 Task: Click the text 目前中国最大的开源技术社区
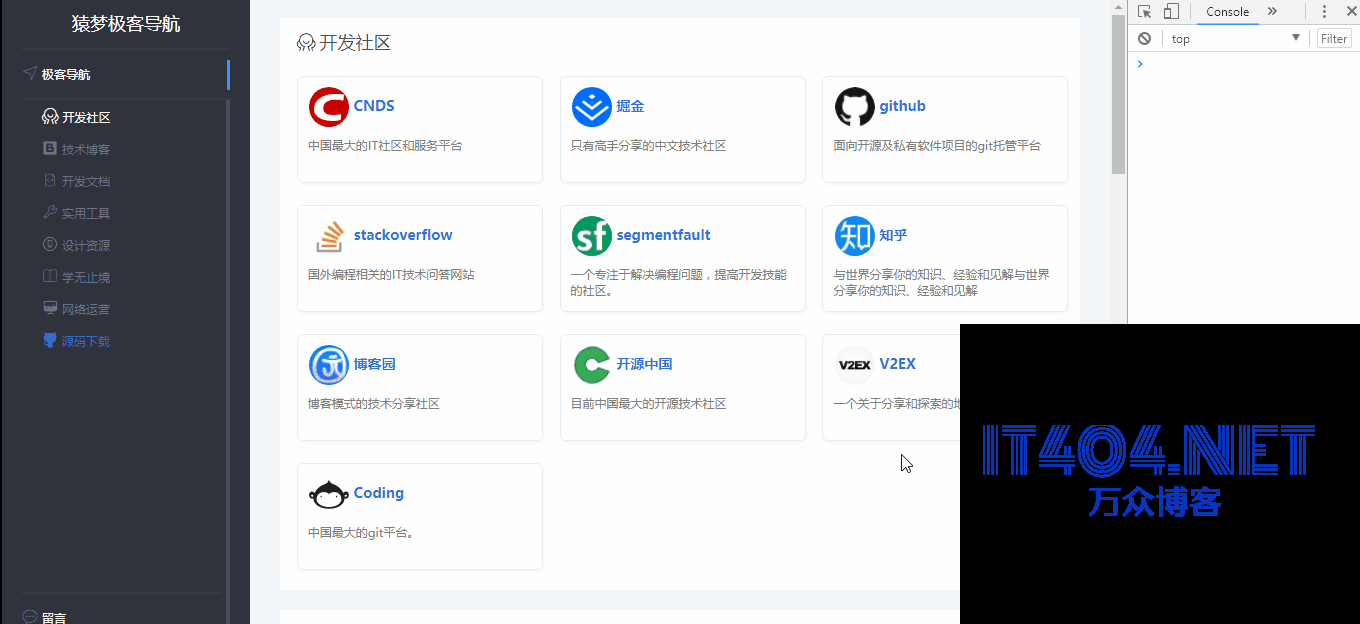[x=648, y=404]
